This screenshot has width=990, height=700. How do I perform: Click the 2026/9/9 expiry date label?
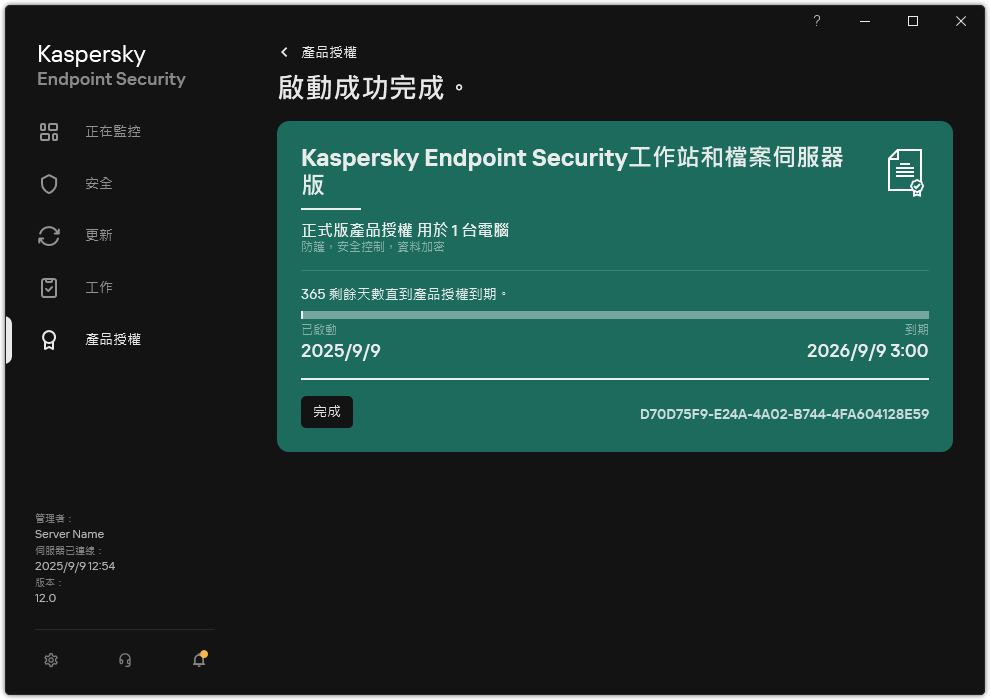866,351
